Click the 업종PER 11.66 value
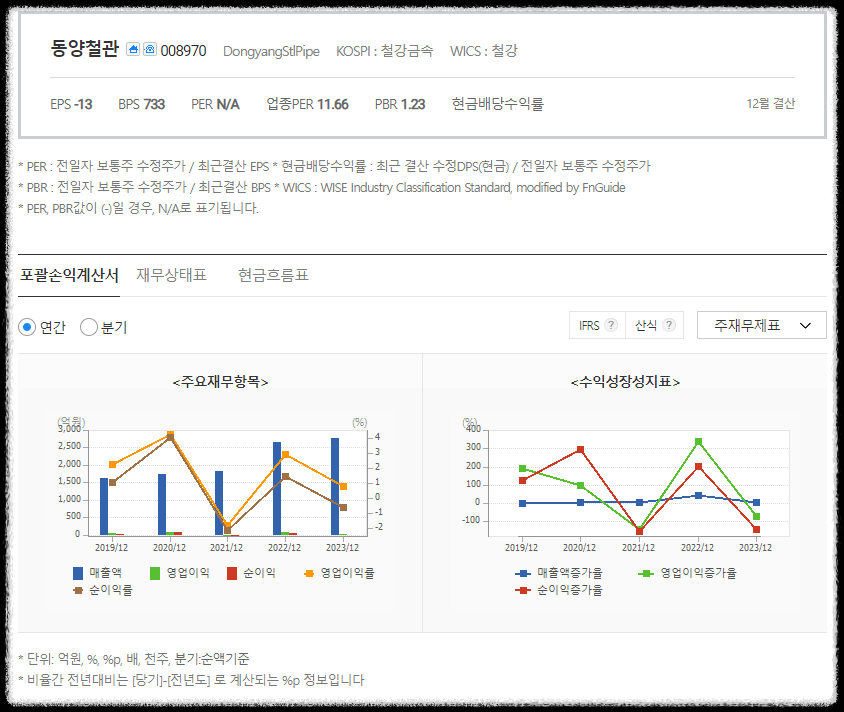Screen dimensions: 844x712 (308, 104)
